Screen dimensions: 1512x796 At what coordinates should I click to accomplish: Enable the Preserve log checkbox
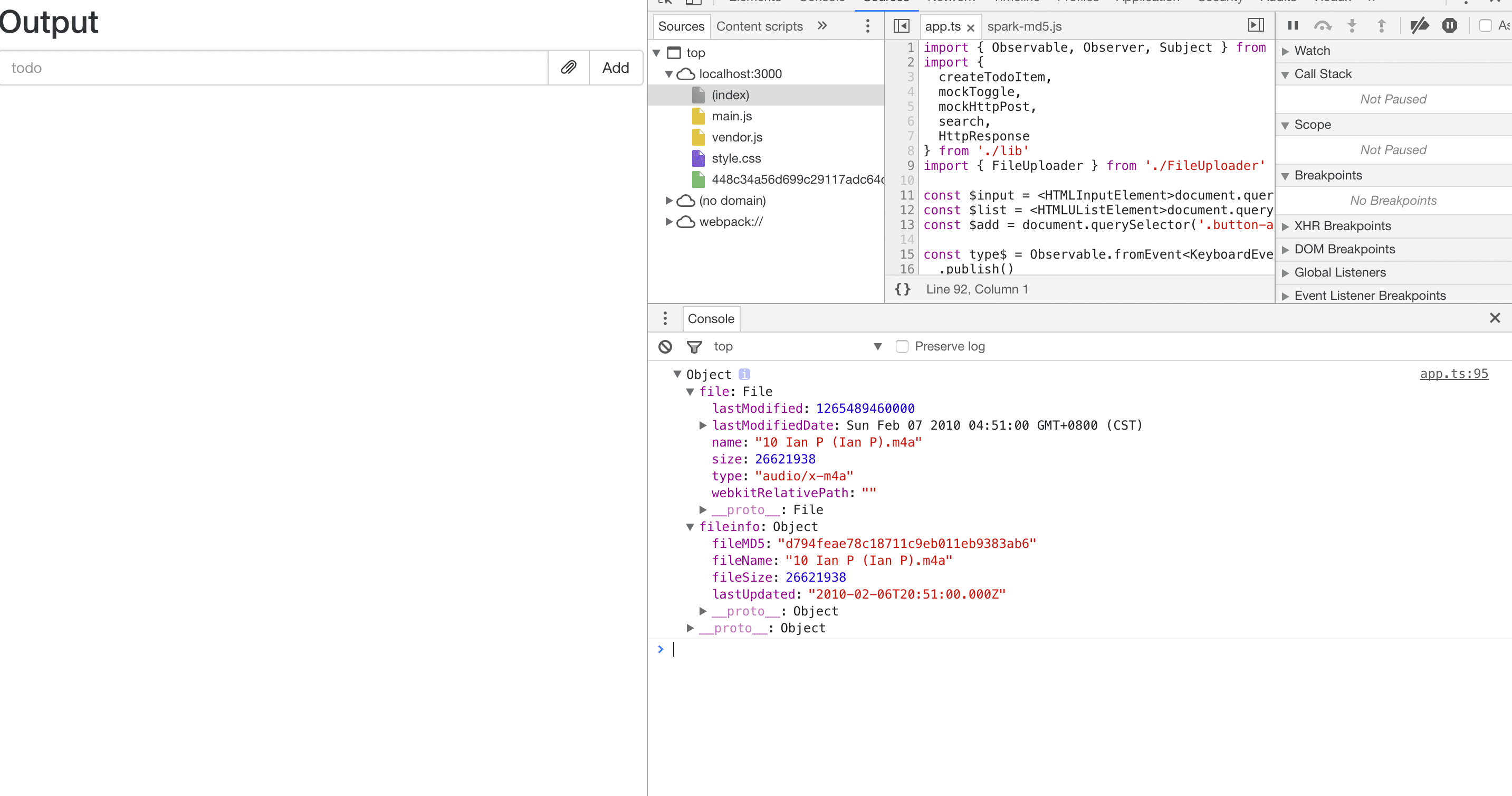[x=902, y=347]
